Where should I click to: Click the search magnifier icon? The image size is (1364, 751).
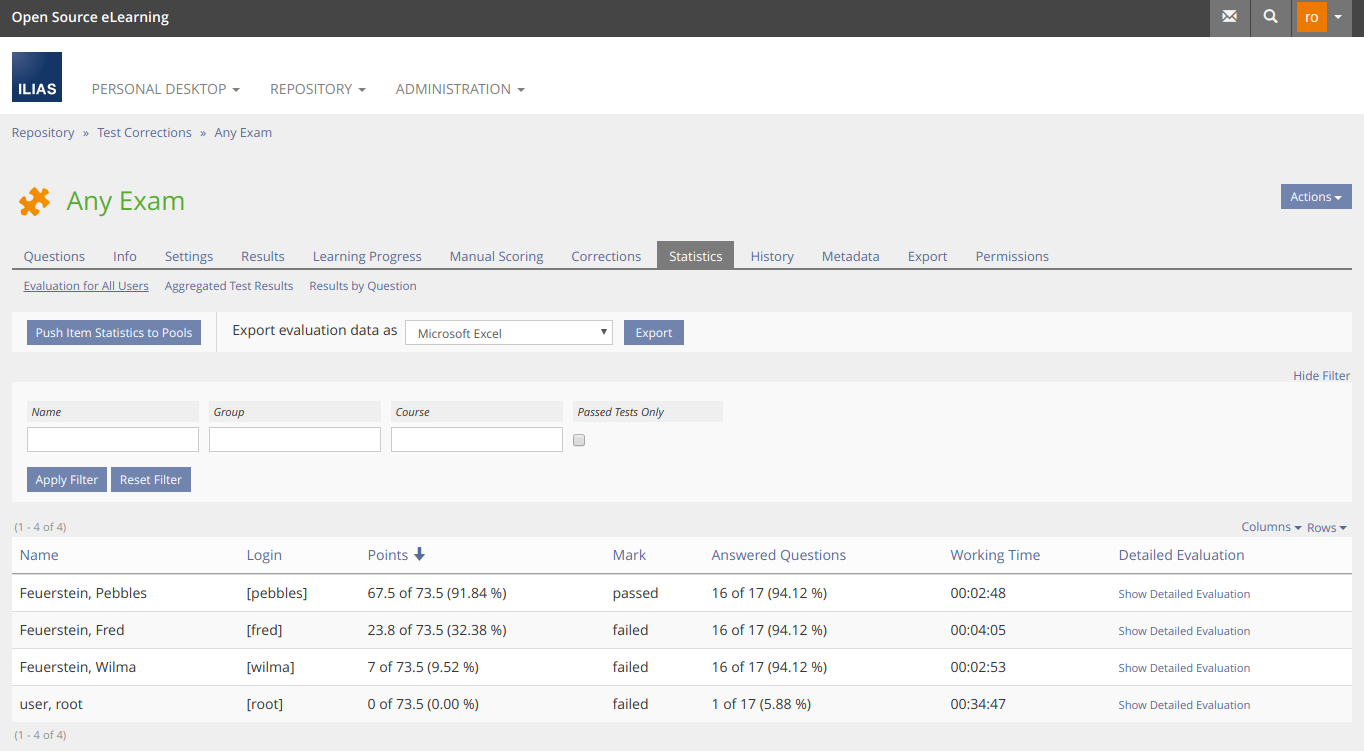1270,17
